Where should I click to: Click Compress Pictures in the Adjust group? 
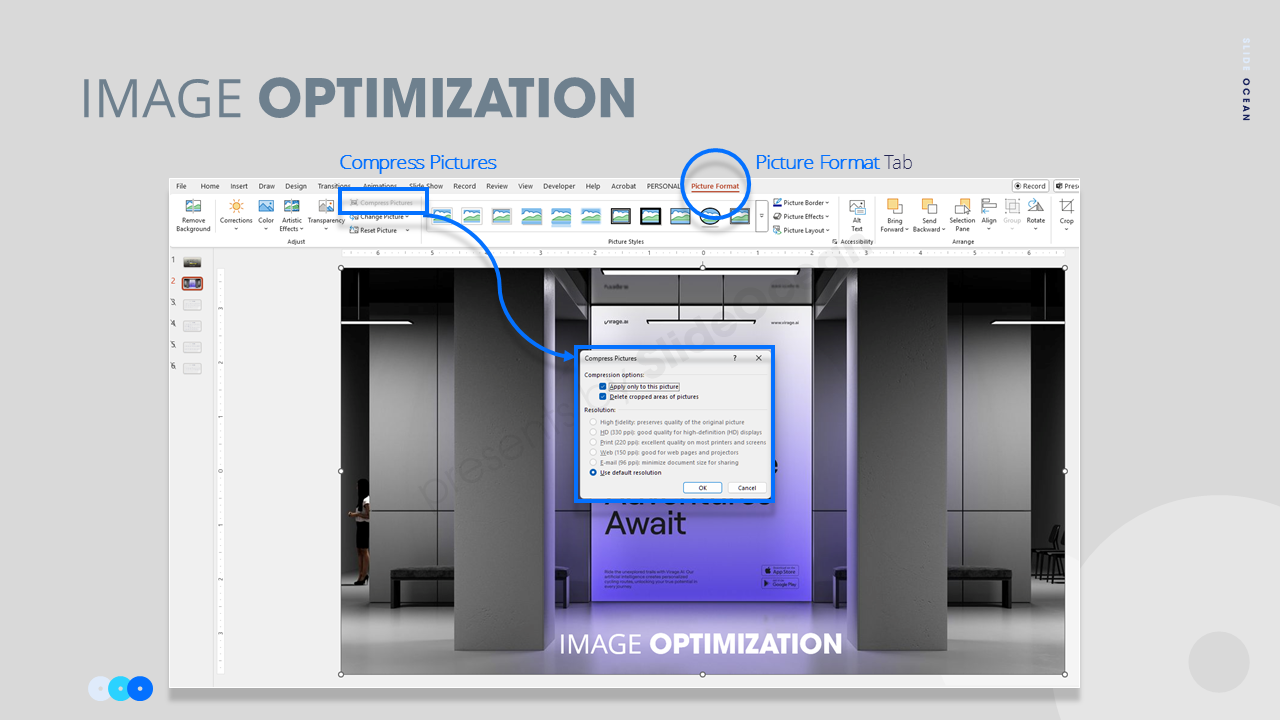pos(381,203)
